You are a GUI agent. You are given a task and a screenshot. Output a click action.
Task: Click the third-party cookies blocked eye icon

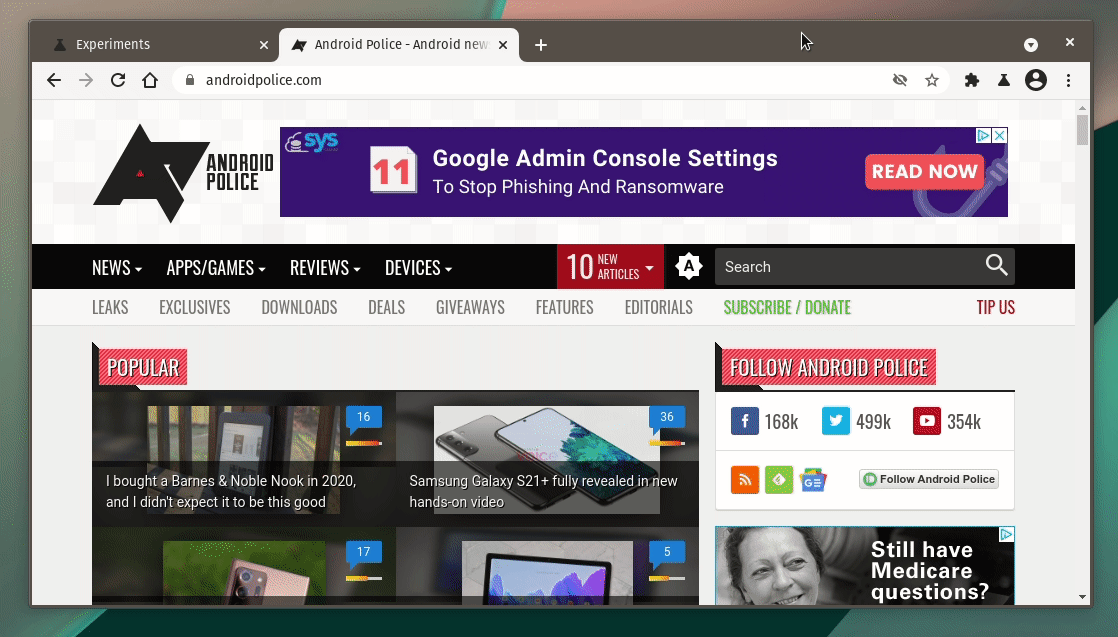(900, 80)
